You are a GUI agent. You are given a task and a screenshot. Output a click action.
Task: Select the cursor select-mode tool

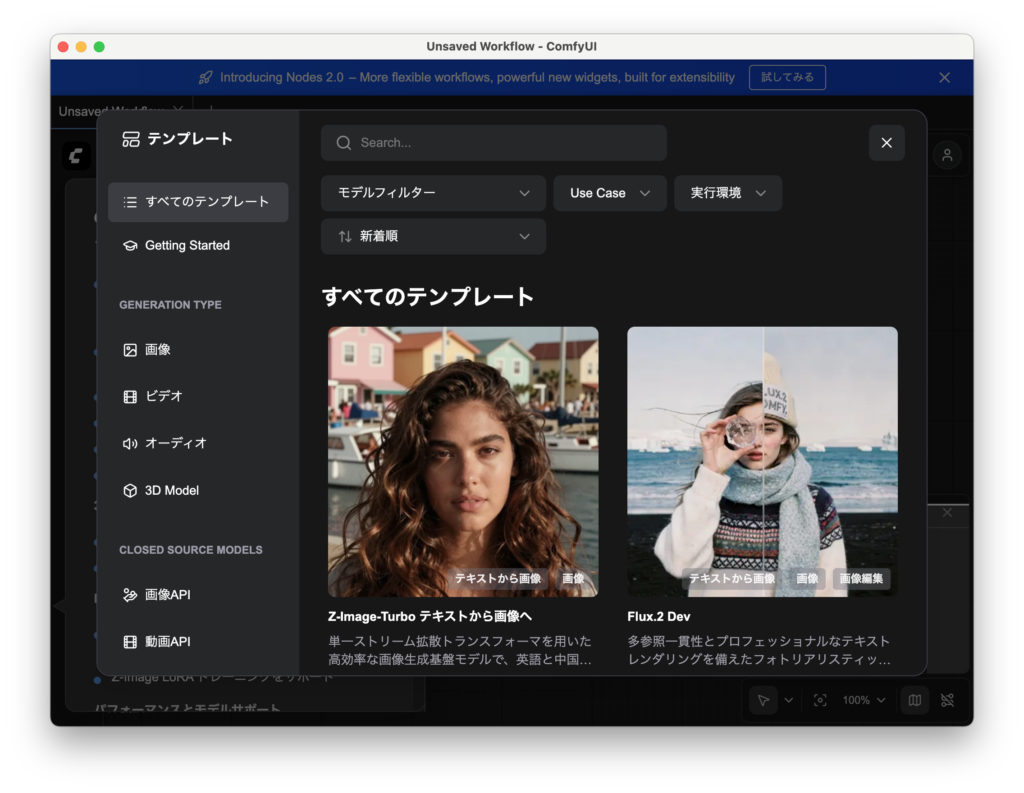pos(764,700)
